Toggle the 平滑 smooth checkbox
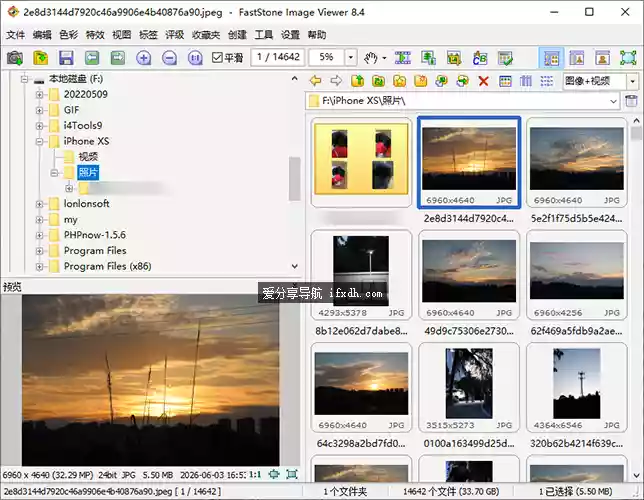This screenshot has width=644, height=500. coord(217,57)
